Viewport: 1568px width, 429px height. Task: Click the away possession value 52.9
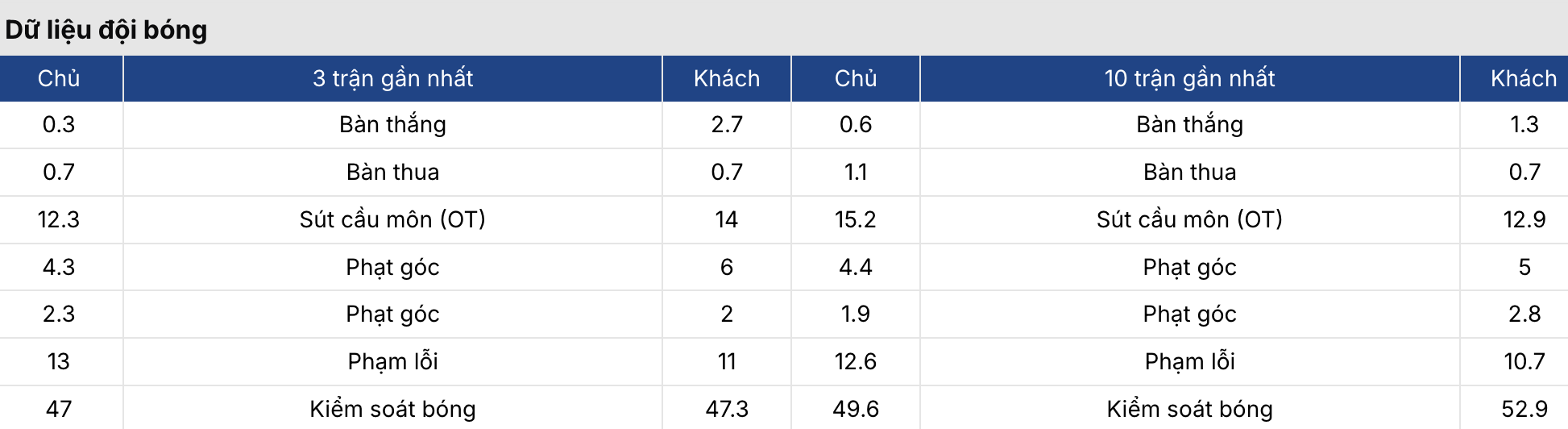click(1524, 409)
